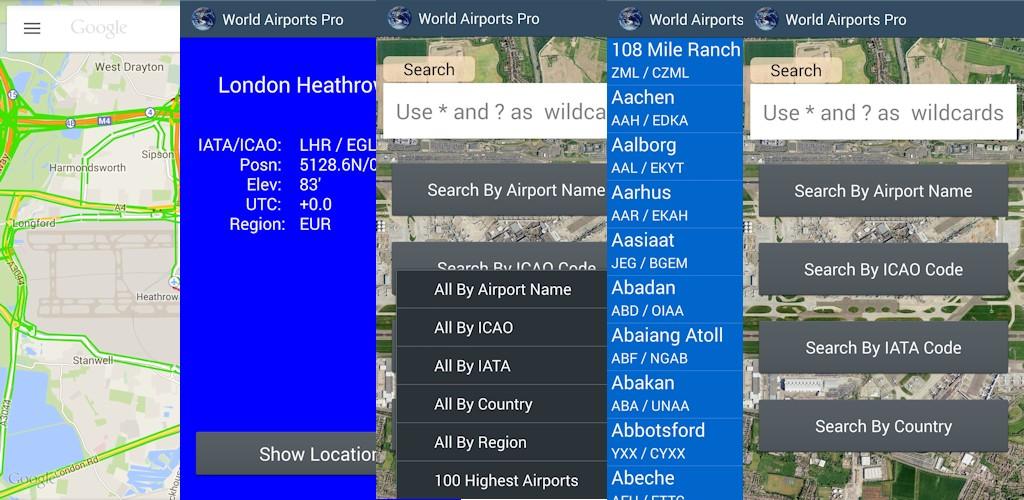Choose All By ICAO menu entry
The height and width of the screenshot is (500, 1024).
[502, 328]
